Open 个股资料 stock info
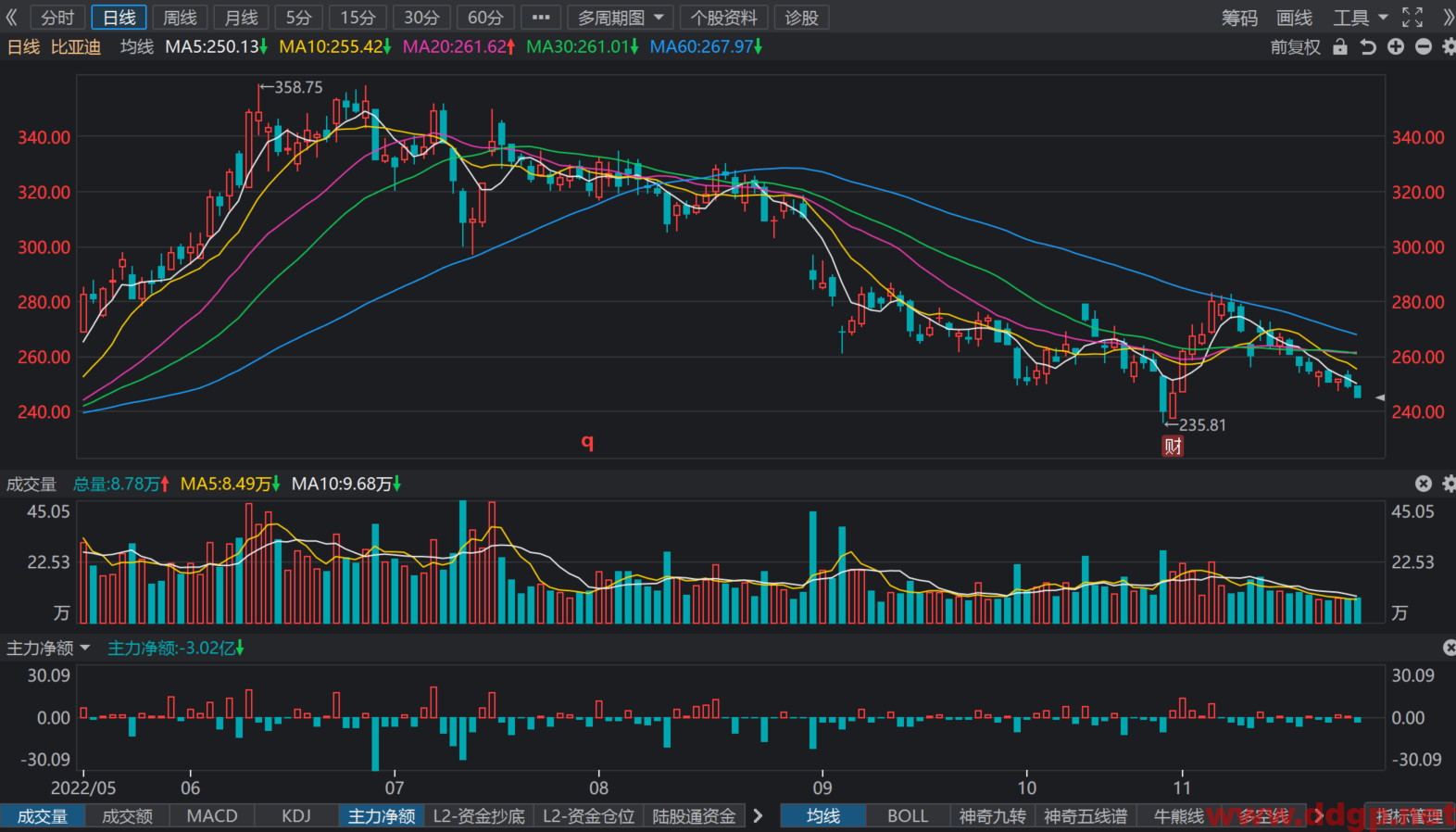The width and height of the screenshot is (1456, 832). 723,18
